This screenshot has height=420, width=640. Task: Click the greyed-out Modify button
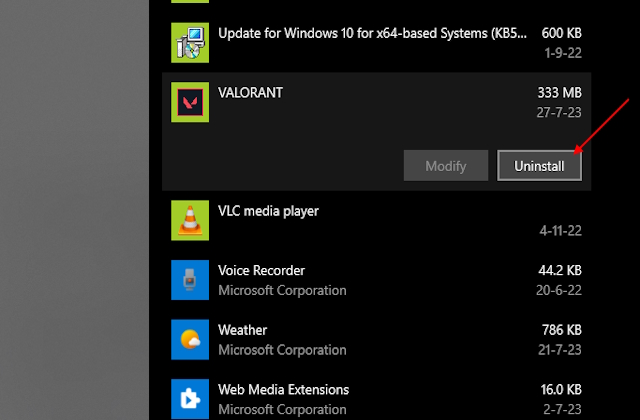446,166
